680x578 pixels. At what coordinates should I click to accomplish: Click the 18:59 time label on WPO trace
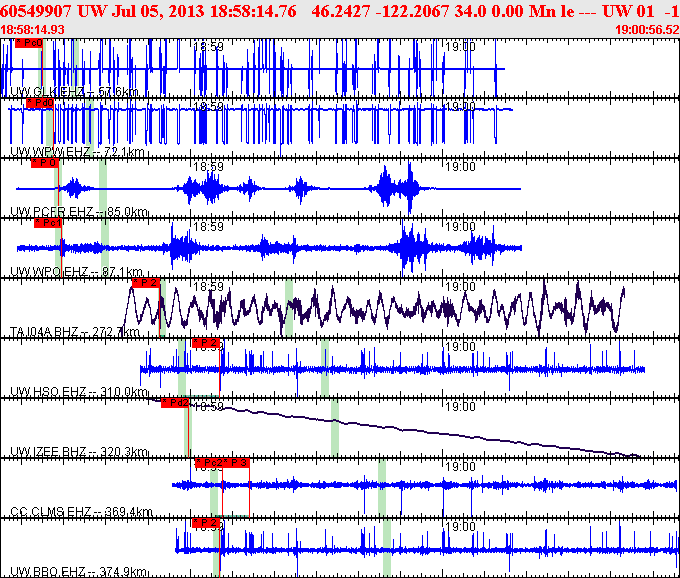pos(209,226)
